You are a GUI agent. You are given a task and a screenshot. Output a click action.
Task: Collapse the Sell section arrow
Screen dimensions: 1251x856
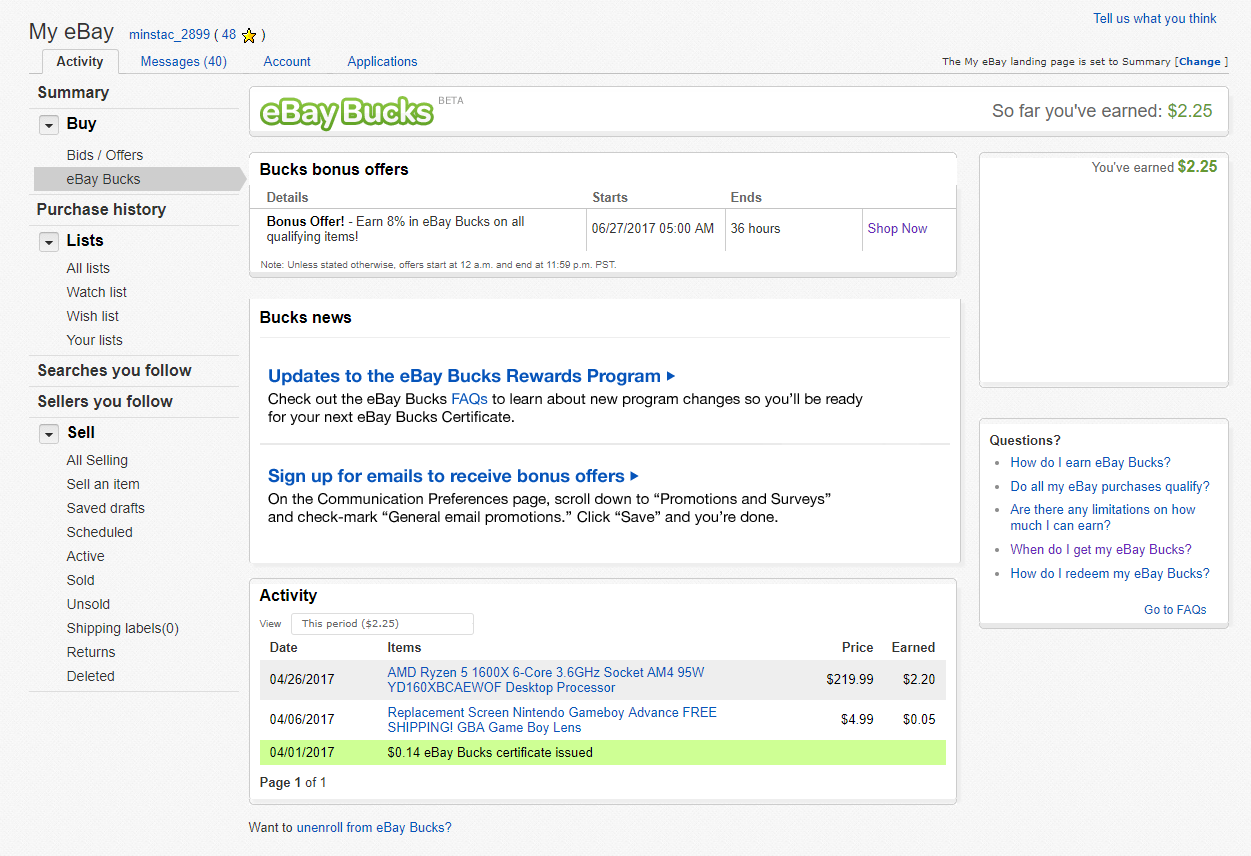[x=48, y=434]
